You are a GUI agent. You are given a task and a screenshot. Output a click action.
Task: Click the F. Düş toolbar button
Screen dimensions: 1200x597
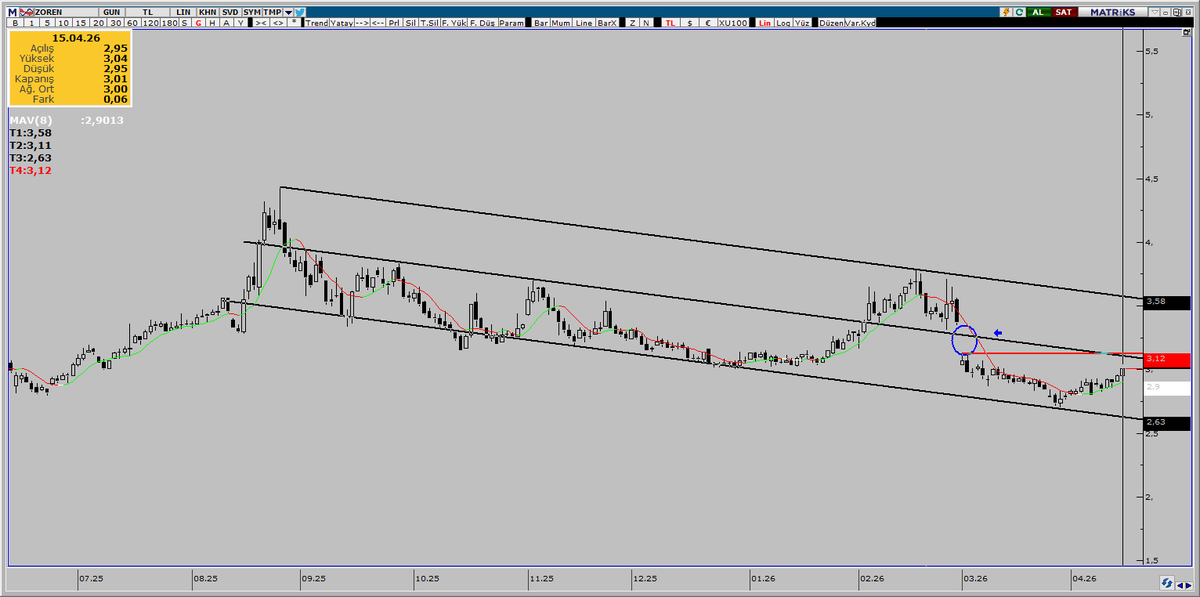[x=482, y=23]
